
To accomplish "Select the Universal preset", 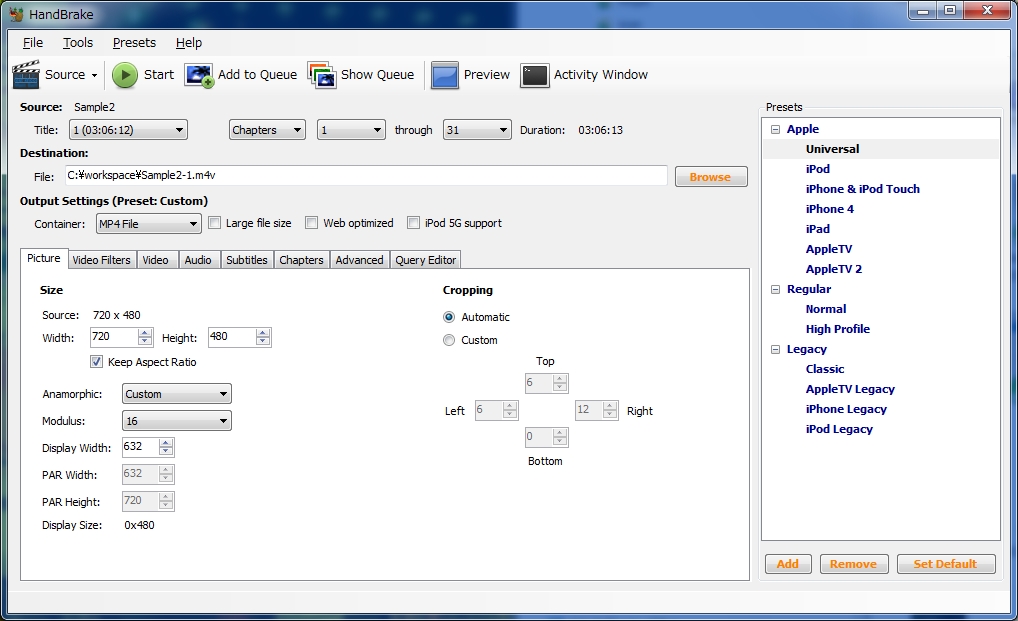I will point(832,149).
